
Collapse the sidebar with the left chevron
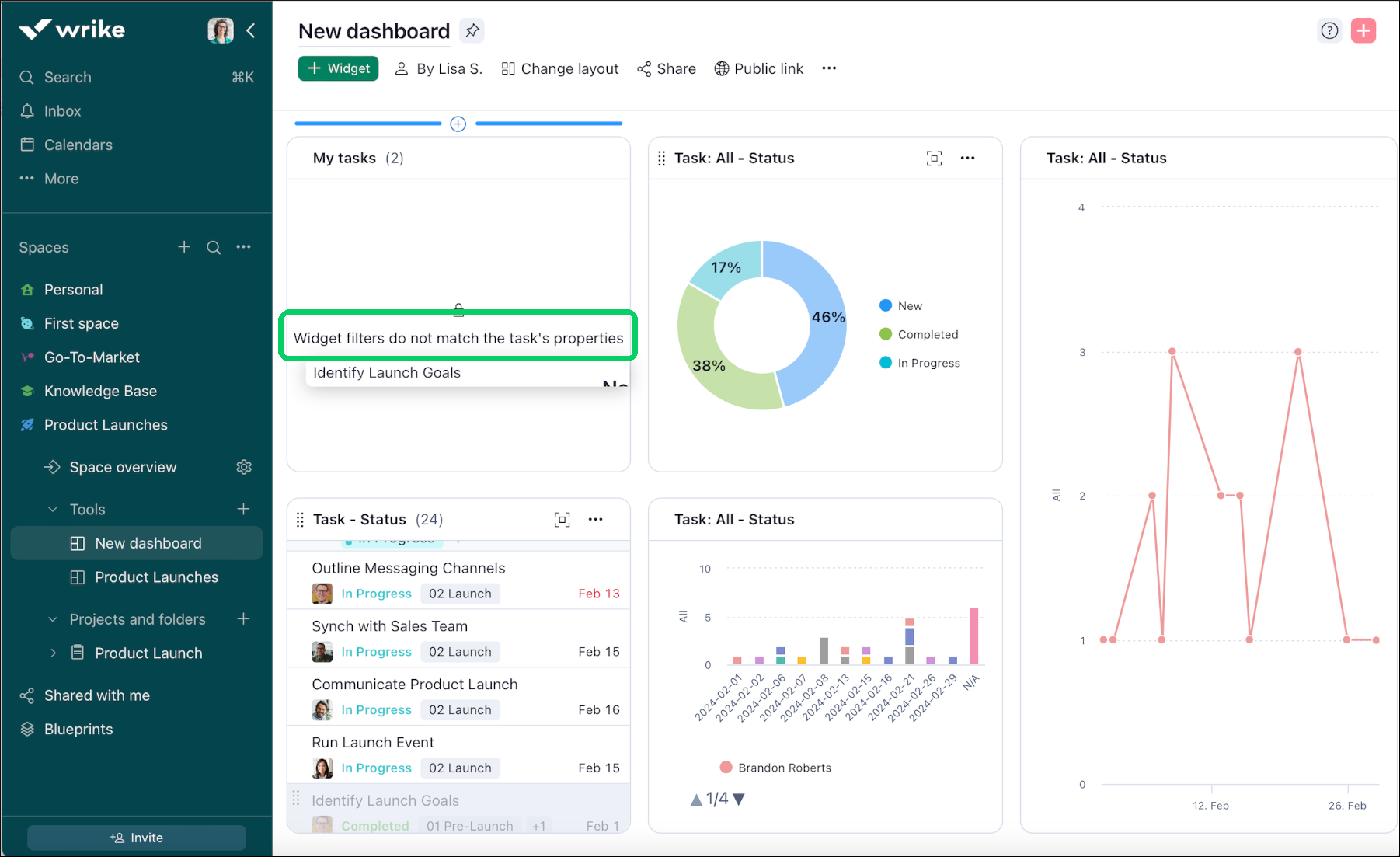click(251, 31)
